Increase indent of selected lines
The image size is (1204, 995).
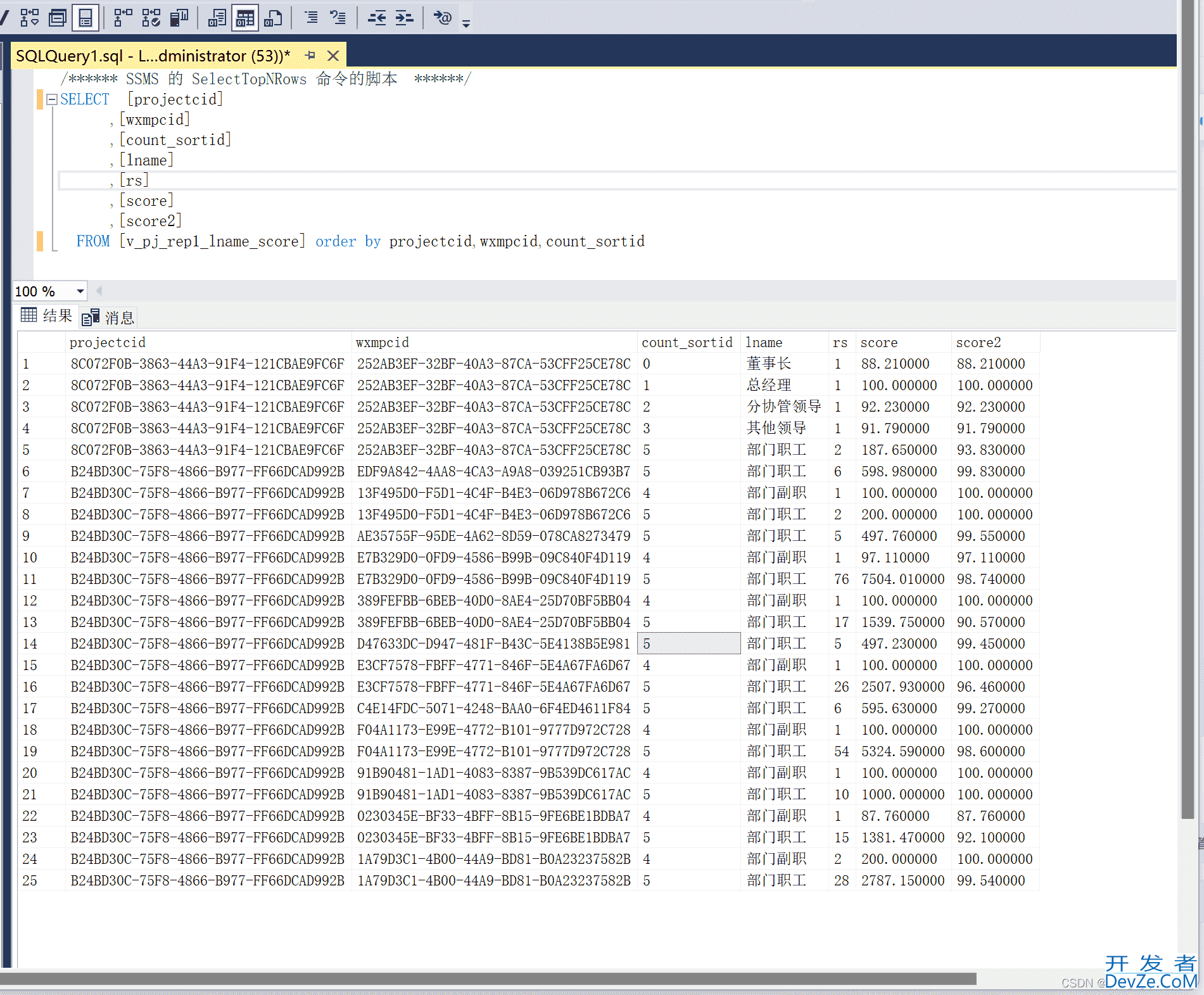pos(404,18)
